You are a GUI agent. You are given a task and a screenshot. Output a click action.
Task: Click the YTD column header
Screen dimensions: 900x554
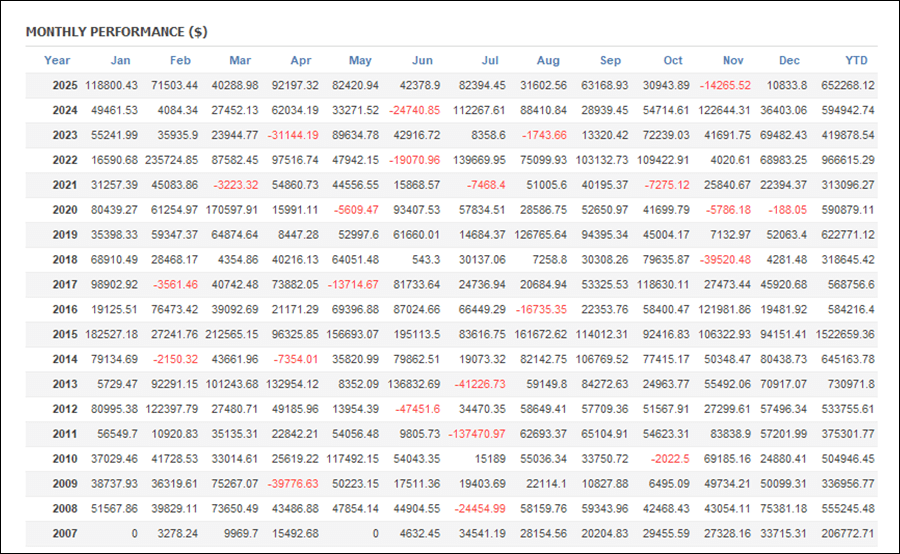click(x=856, y=60)
